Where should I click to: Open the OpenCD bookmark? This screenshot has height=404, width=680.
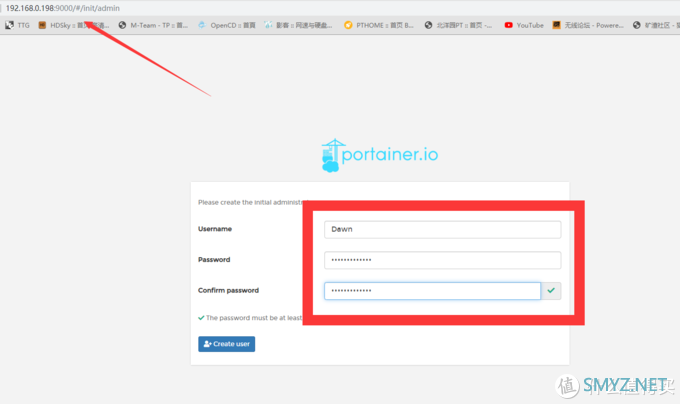click(226, 25)
